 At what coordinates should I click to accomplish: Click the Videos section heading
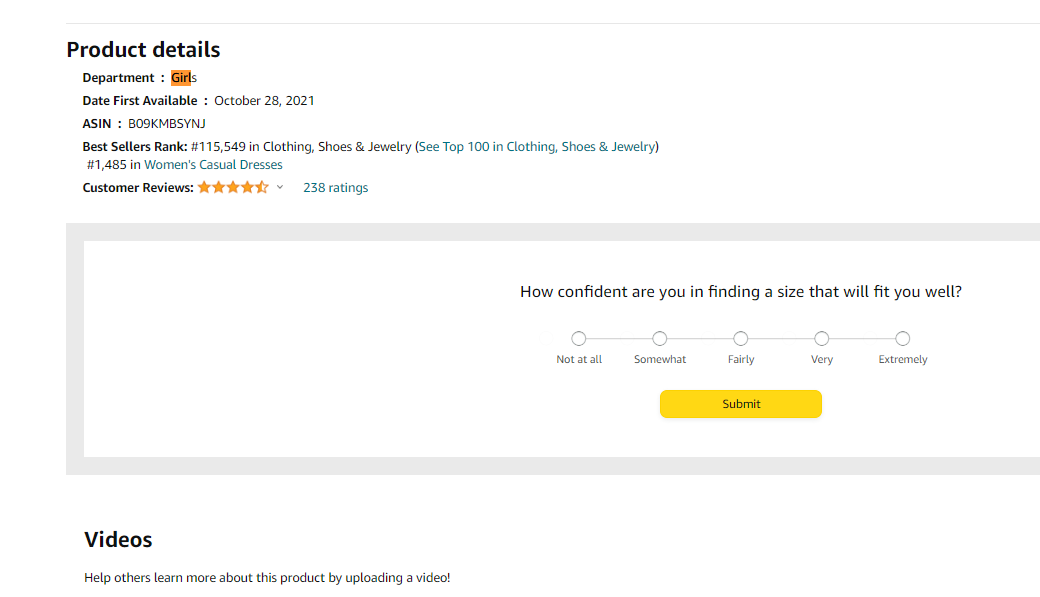[118, 539]
